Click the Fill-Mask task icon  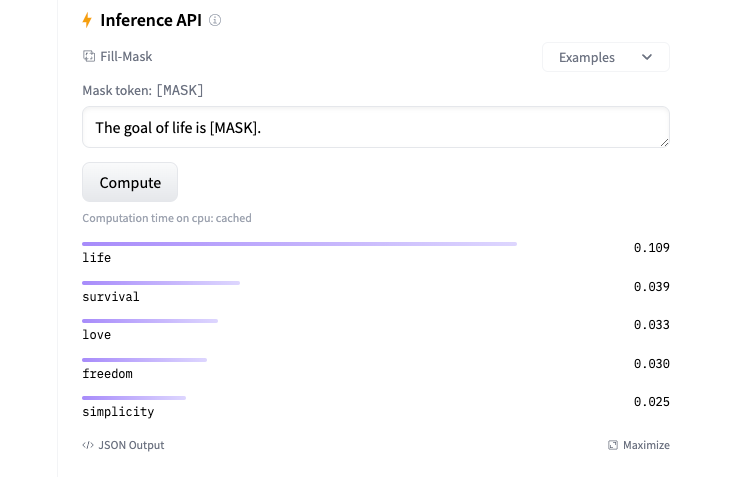[x=89, y=56]
